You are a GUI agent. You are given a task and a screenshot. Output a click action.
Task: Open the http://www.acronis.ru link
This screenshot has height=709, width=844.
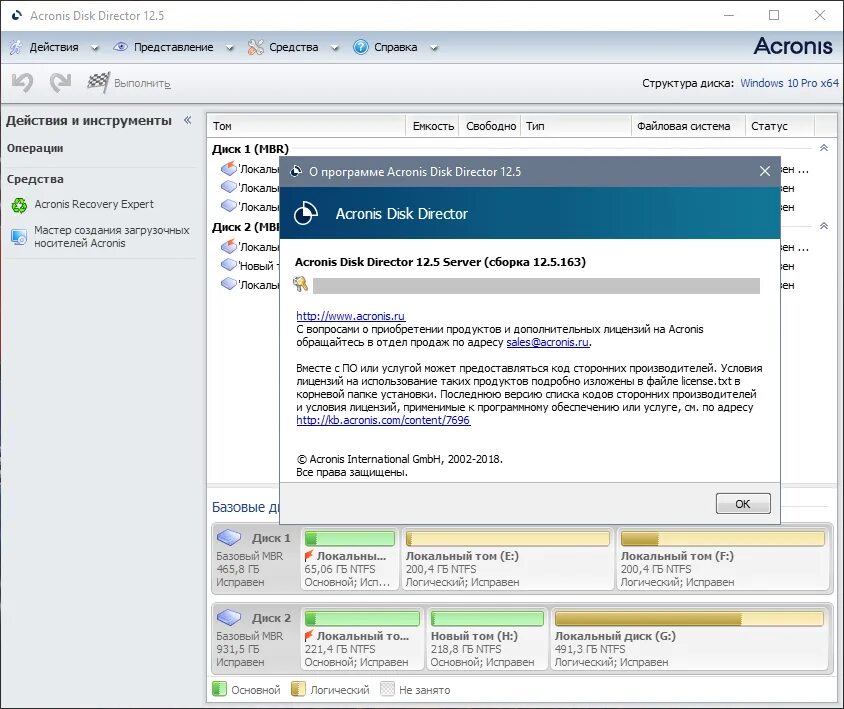(x=350, y=316)
